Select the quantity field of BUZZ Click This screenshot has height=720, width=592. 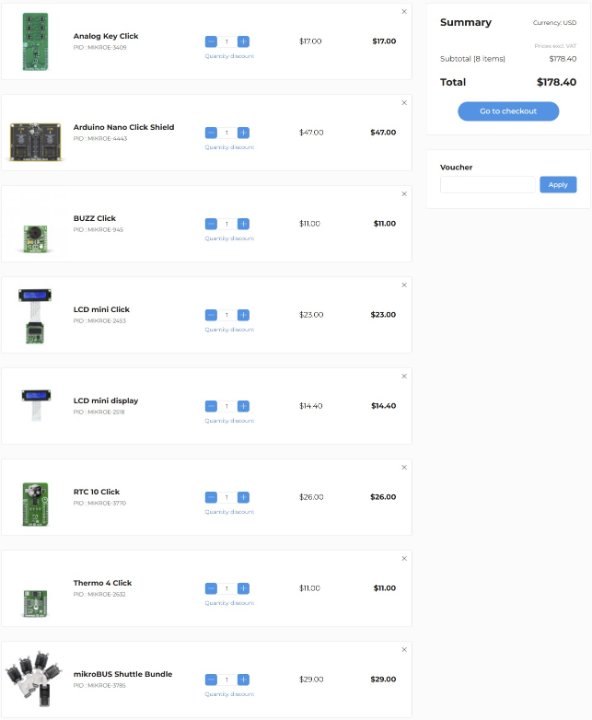227,224
